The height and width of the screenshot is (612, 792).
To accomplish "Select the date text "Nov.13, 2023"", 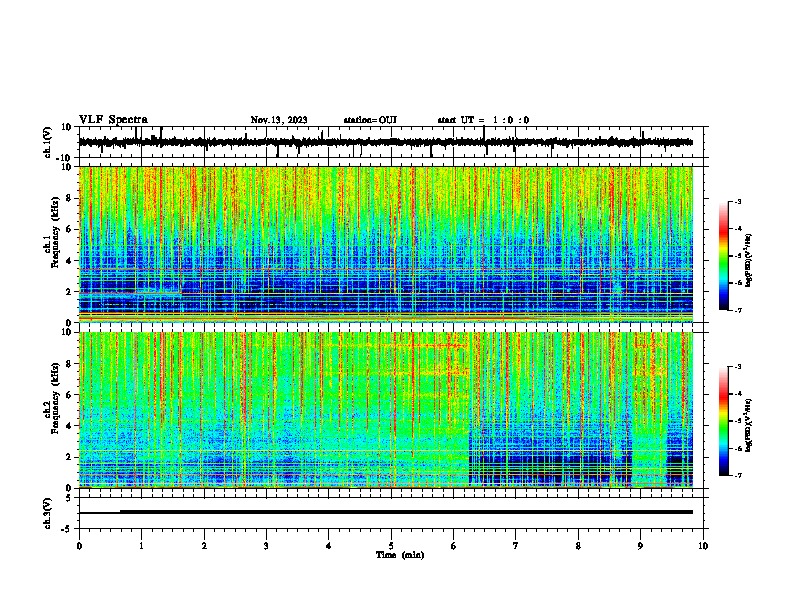I will [279, 120].
